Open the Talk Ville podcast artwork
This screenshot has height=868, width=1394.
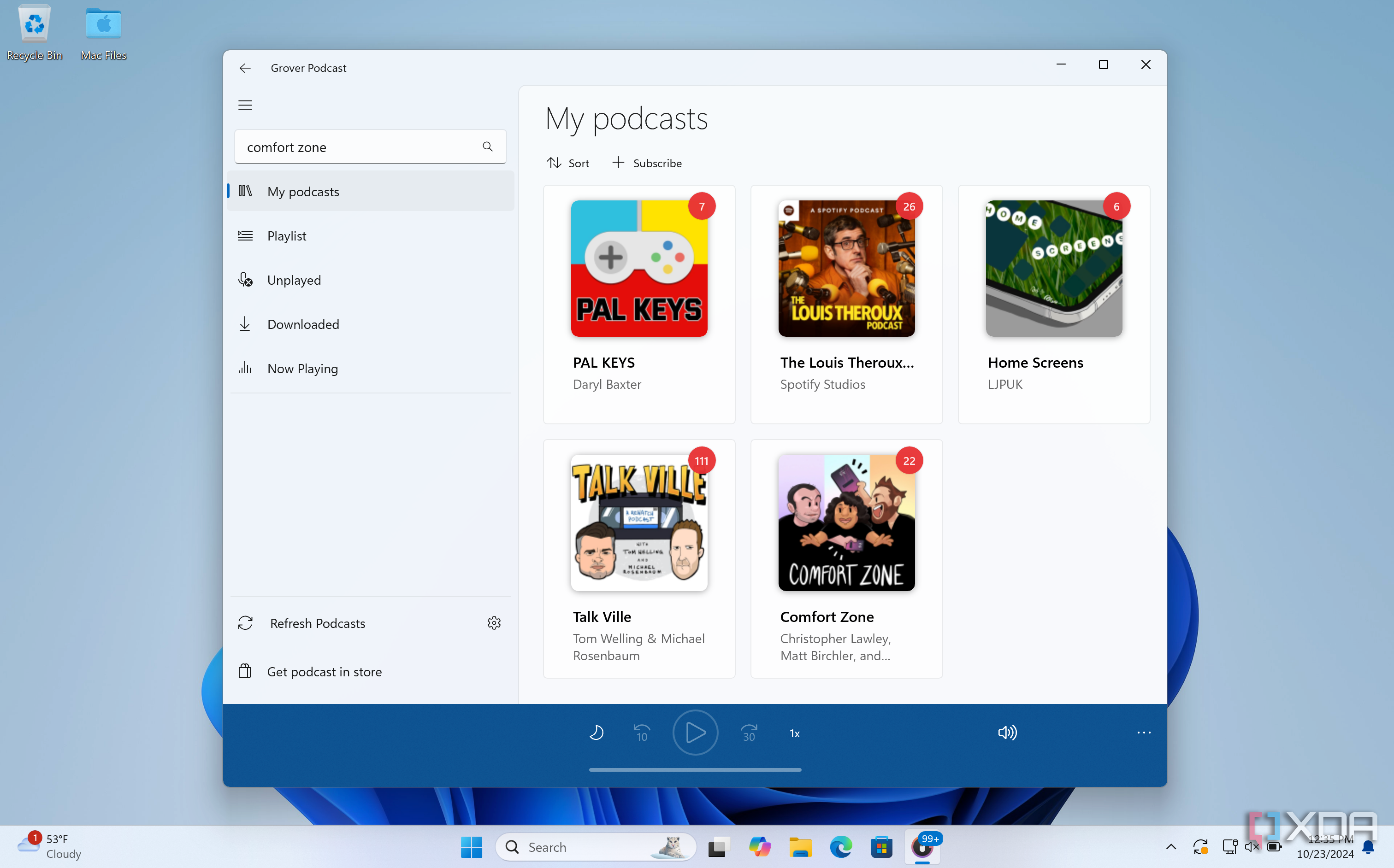point(639,522)
